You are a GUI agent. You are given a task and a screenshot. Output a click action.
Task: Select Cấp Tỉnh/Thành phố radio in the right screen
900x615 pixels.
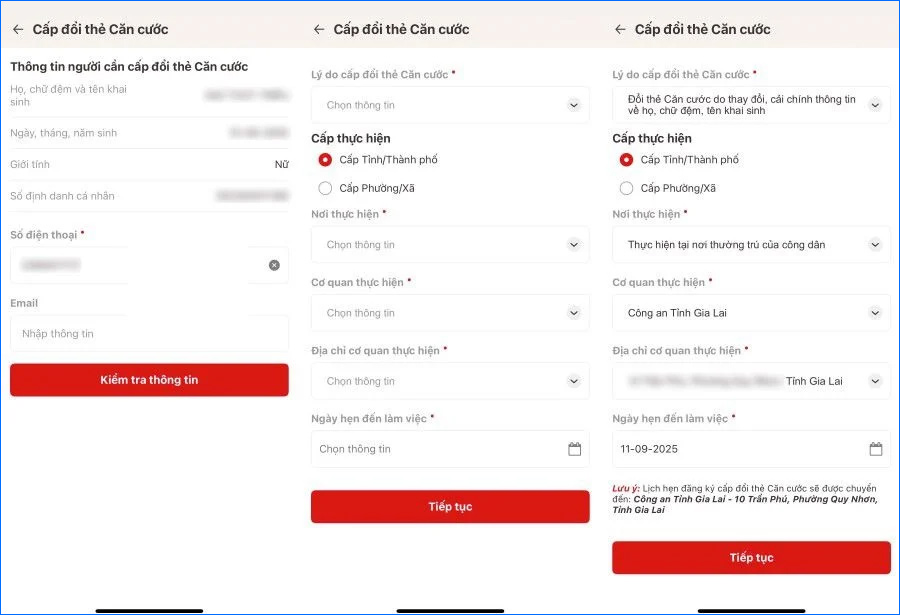(626, 160)
